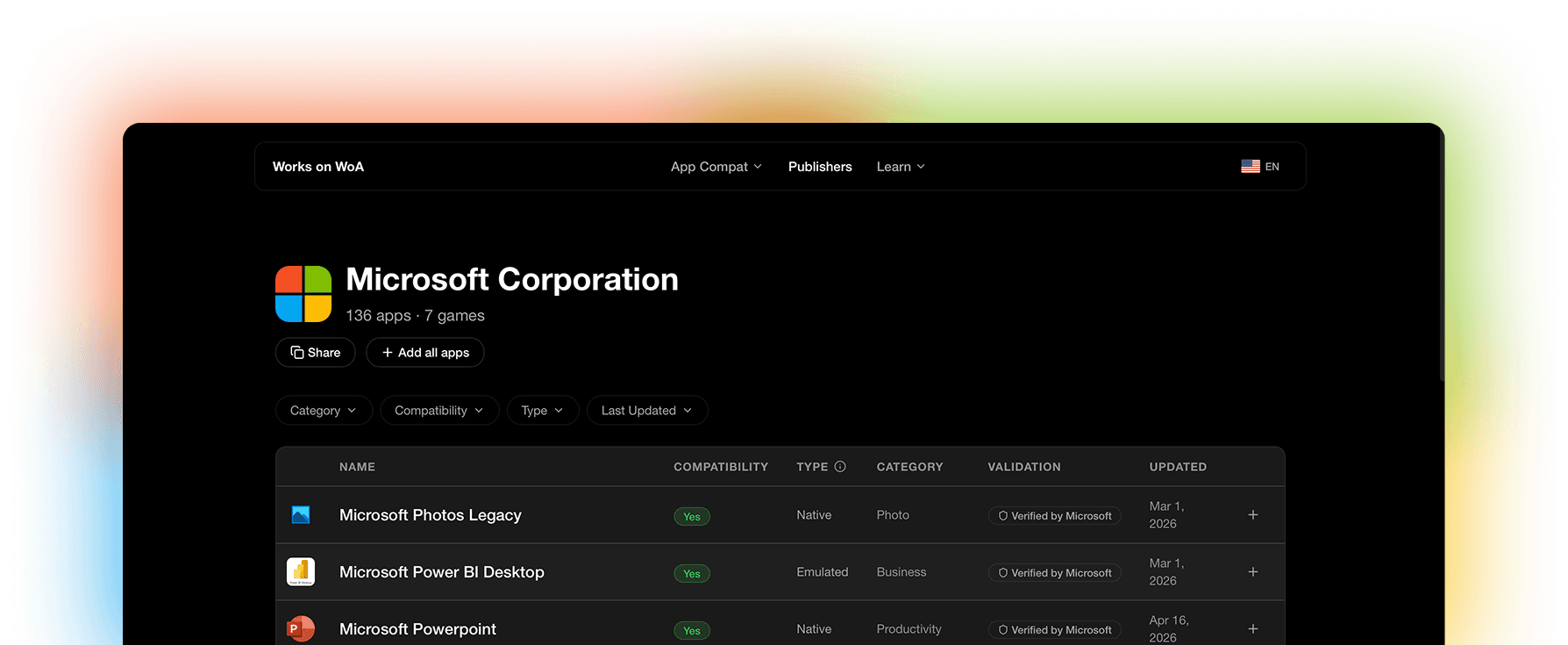The height and width of the screenshot is (645, 1568).
Task: Click the VALIDATION column header
Action: point(1024,467)
